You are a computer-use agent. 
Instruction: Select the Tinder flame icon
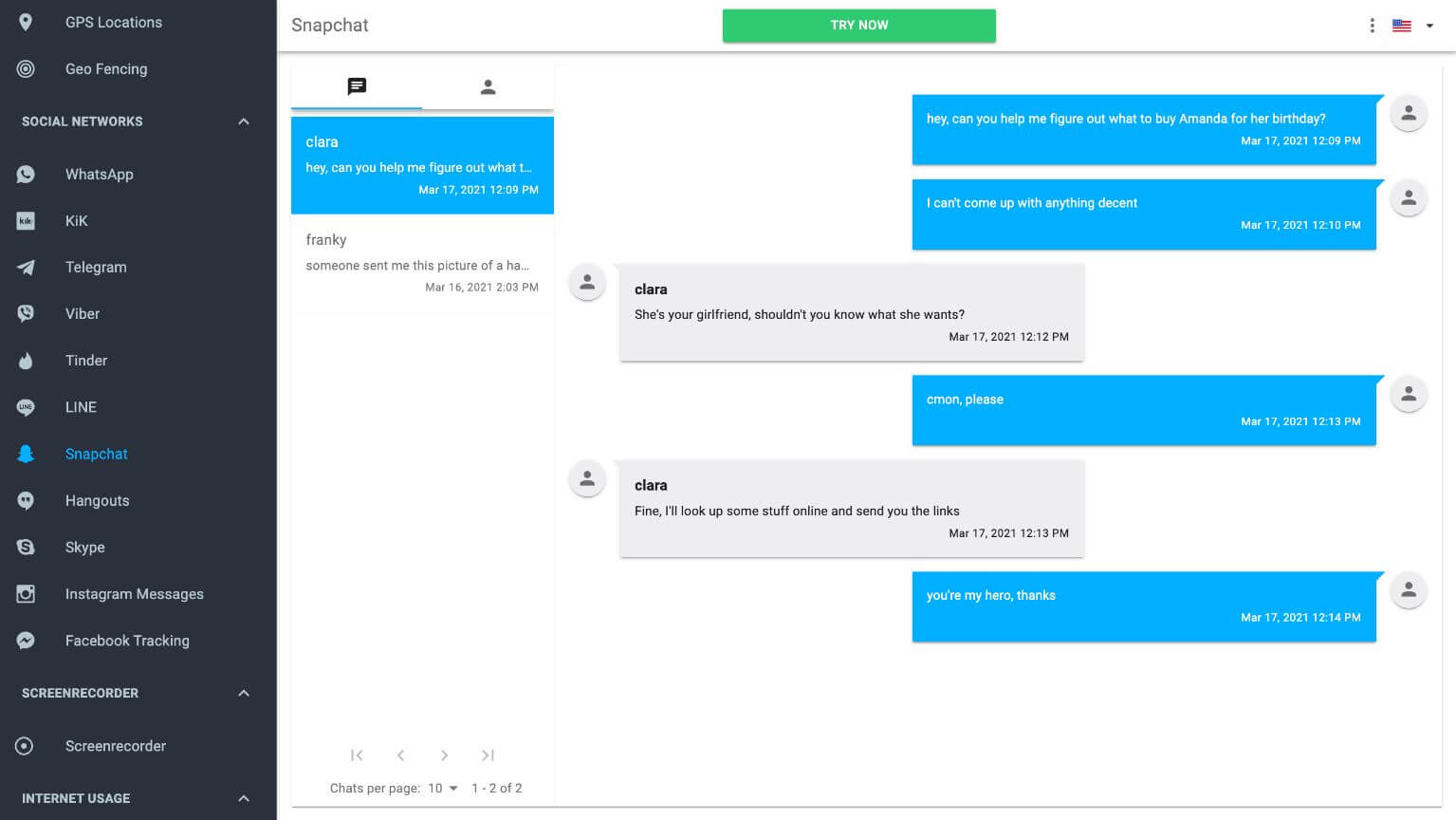coord(26,361)
